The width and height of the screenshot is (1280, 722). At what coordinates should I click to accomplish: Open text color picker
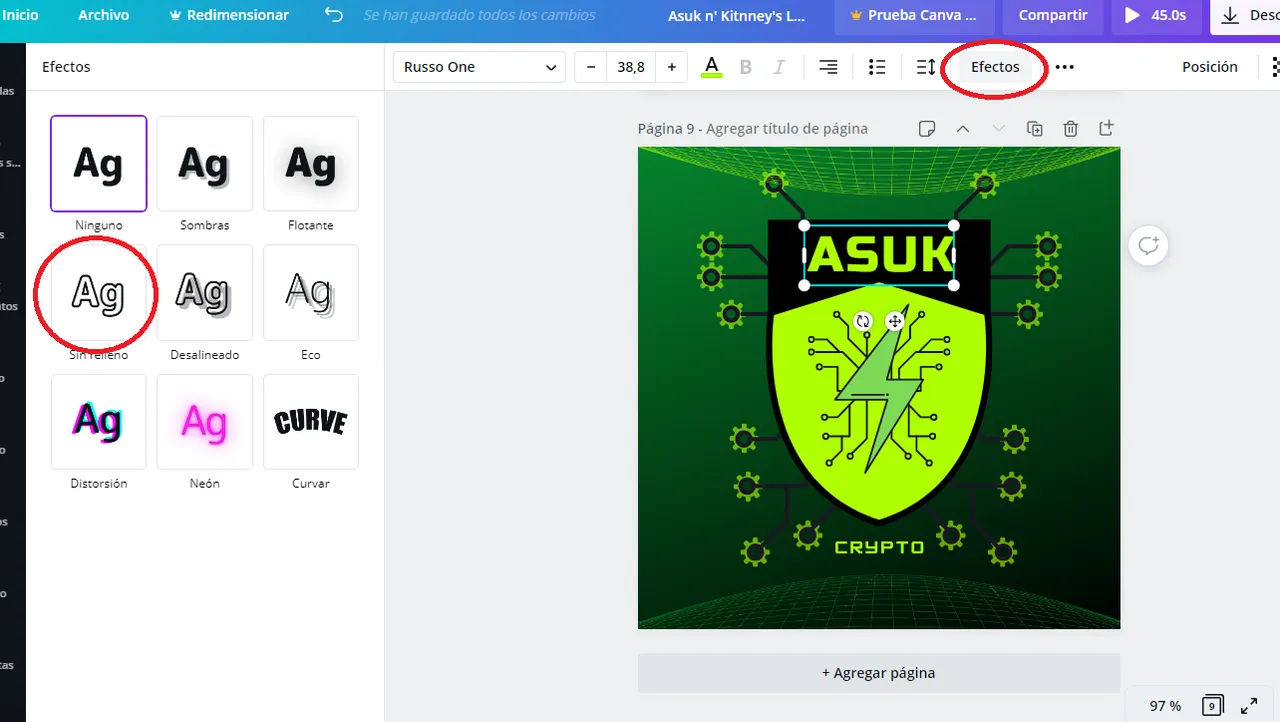click(x=711, y=67)
